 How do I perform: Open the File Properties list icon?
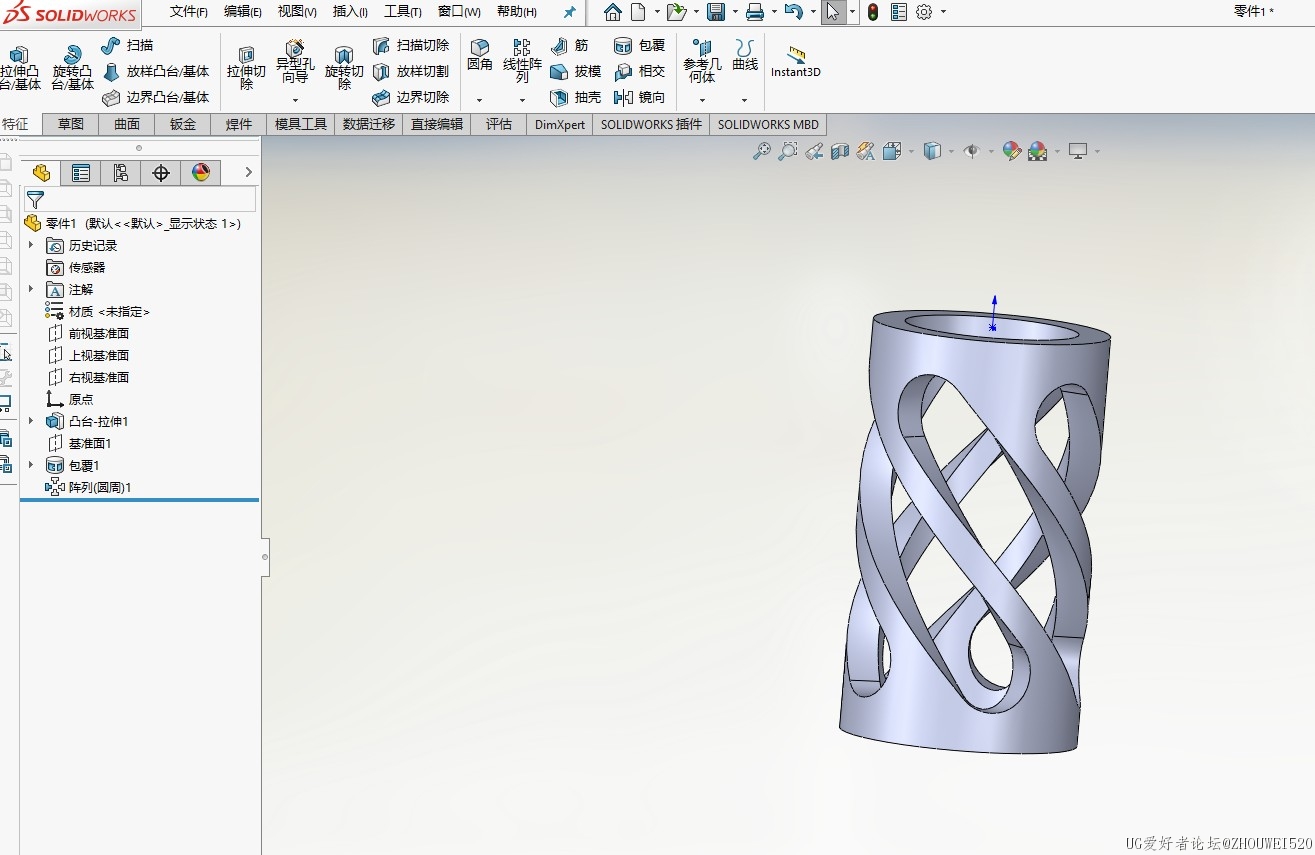[x=899, y=12]
